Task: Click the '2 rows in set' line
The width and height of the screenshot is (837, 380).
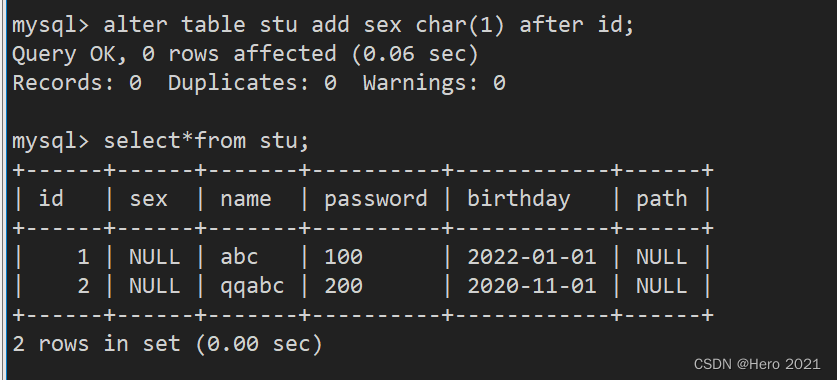Action: (168, 344)
